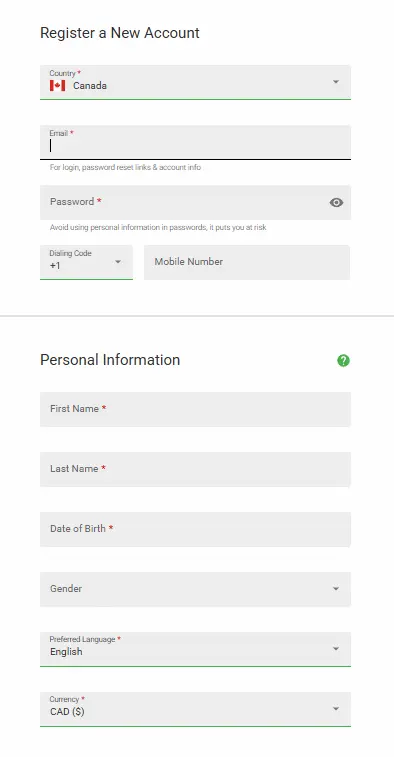Expand the Preferred Language dropdown arrow
Viewport: 394px width, 757px height.
[x=336, y=649]
